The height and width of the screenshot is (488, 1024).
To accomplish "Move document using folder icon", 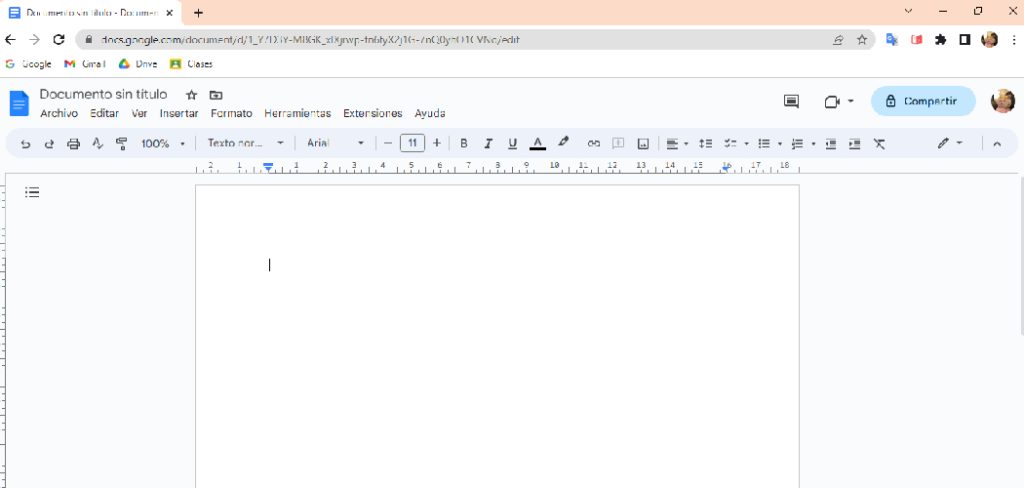I will click(216, 95).
